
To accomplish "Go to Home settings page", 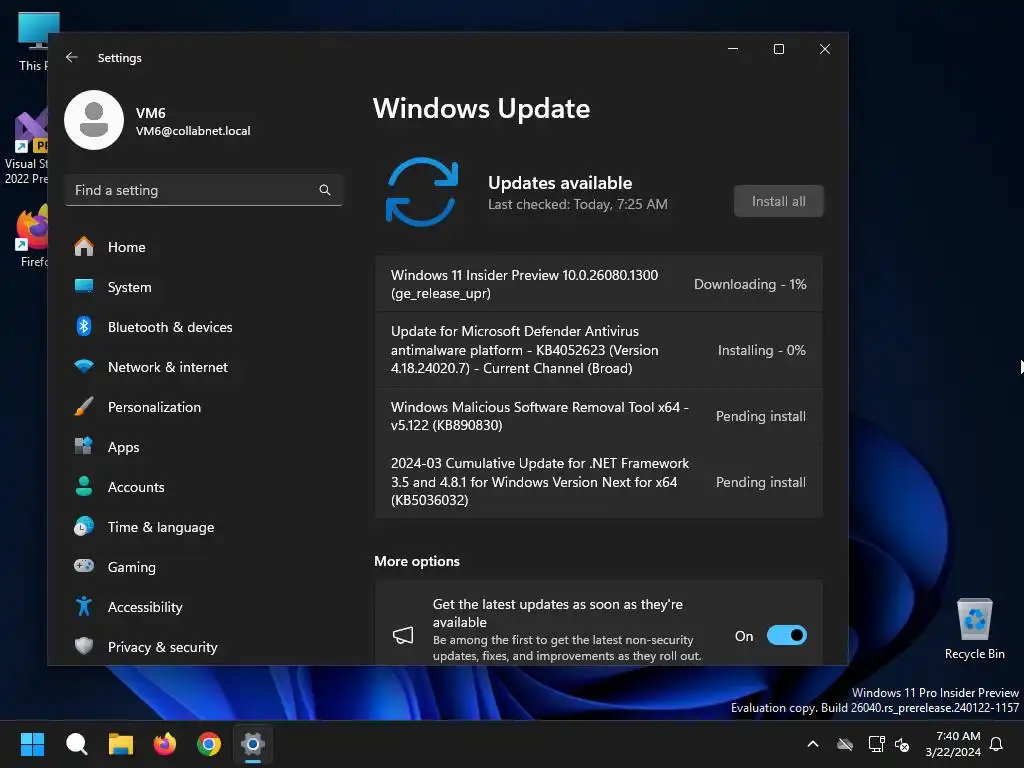I will 204,247.
